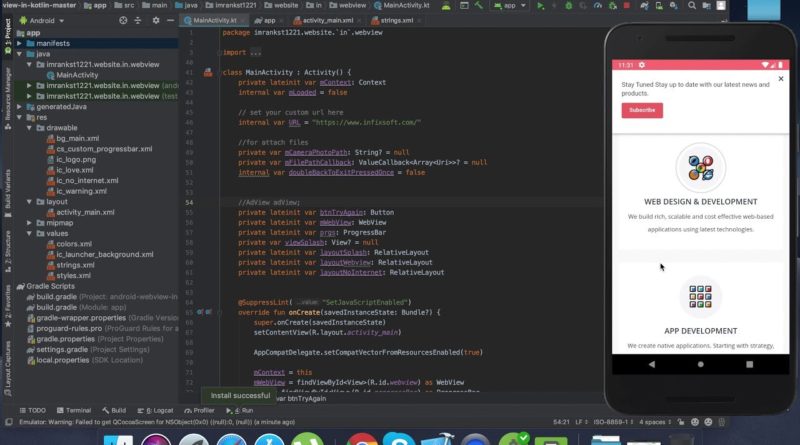Open the Logcat tool window
Viewport: 800px width, 445px height.
click(x=156, y=410)
